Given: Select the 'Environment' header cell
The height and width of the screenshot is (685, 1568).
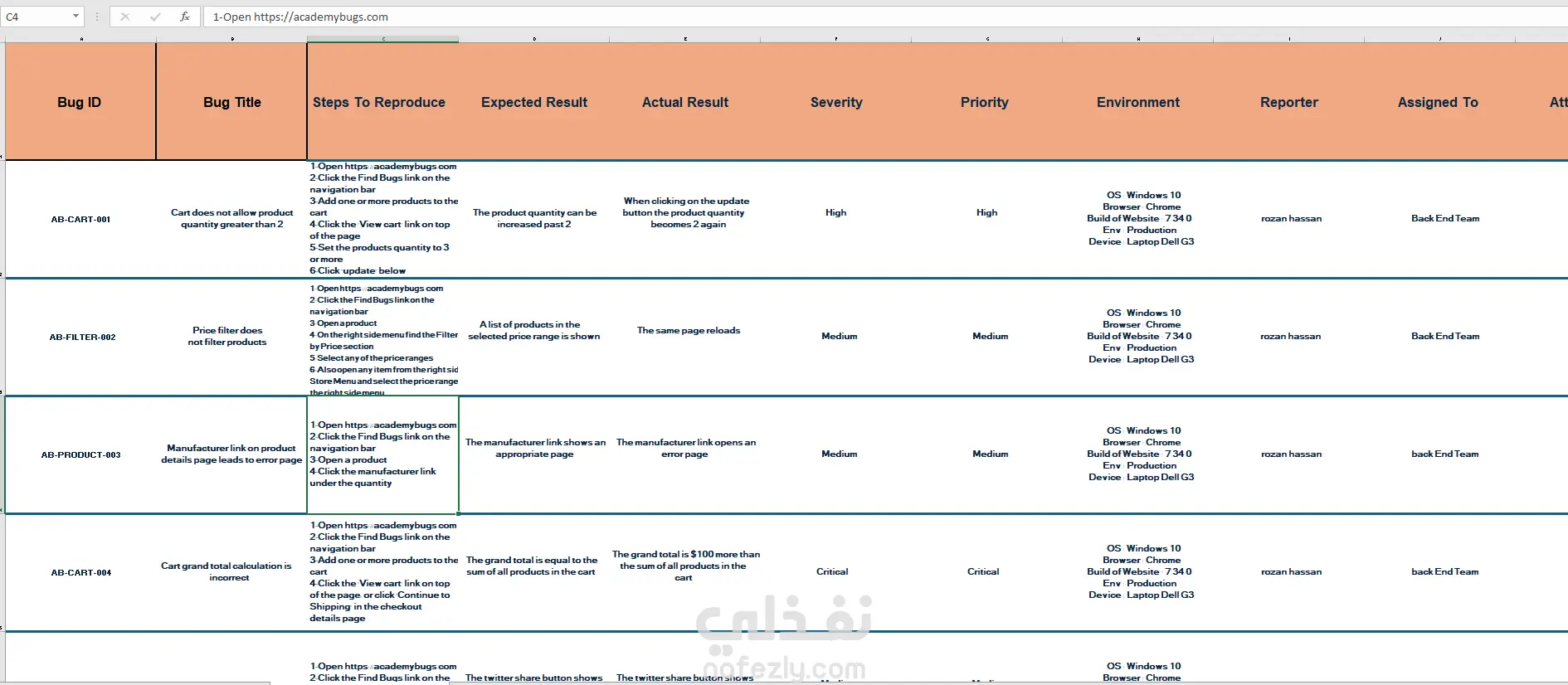Looking at the screenshot, I should tap(1138, 102).
